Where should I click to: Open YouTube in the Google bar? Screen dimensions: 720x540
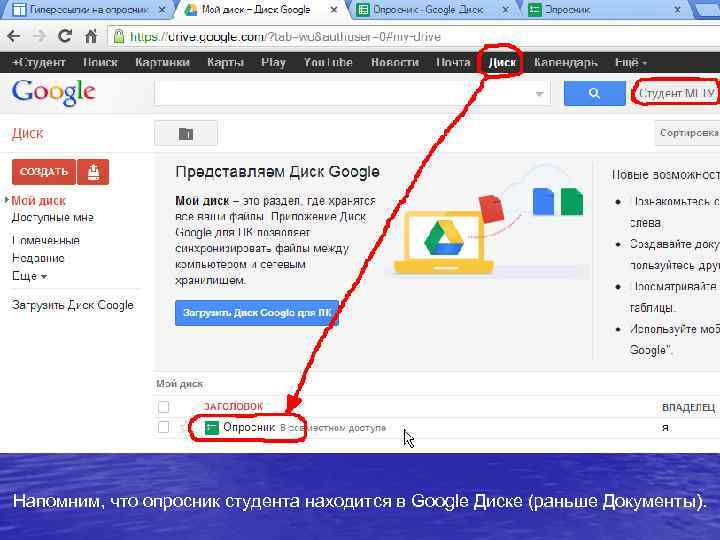point(328,62)
